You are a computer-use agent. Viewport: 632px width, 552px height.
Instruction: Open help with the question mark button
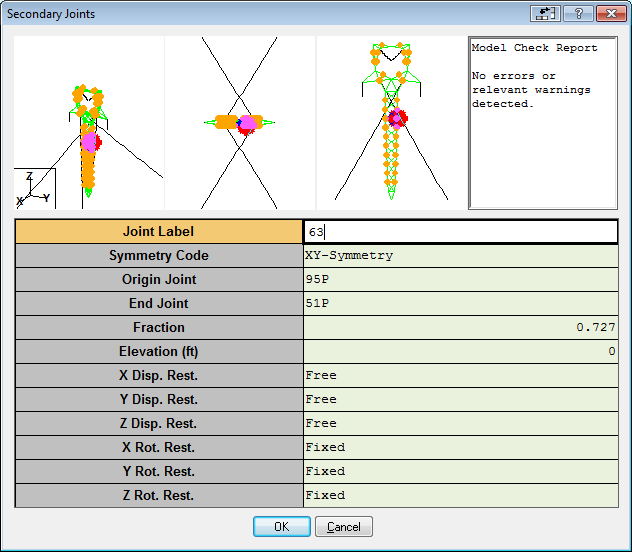coord(578,14)
